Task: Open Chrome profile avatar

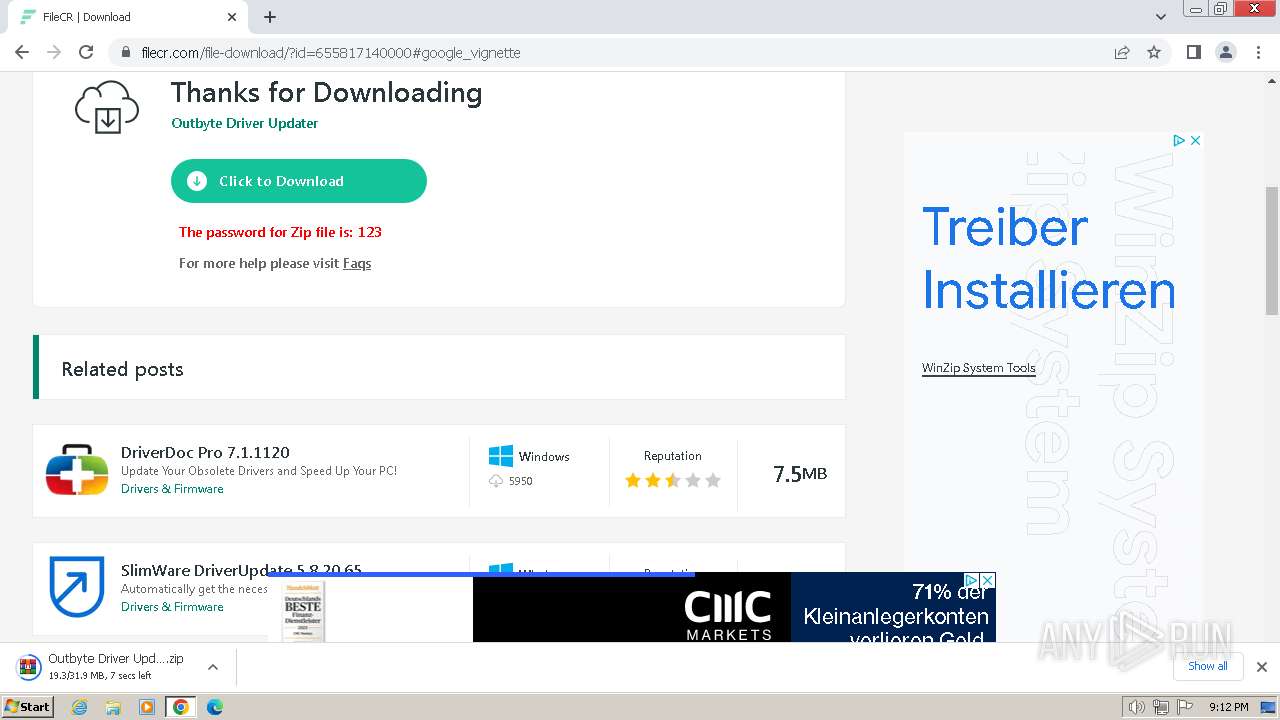Action: (x=1226, y=52)
